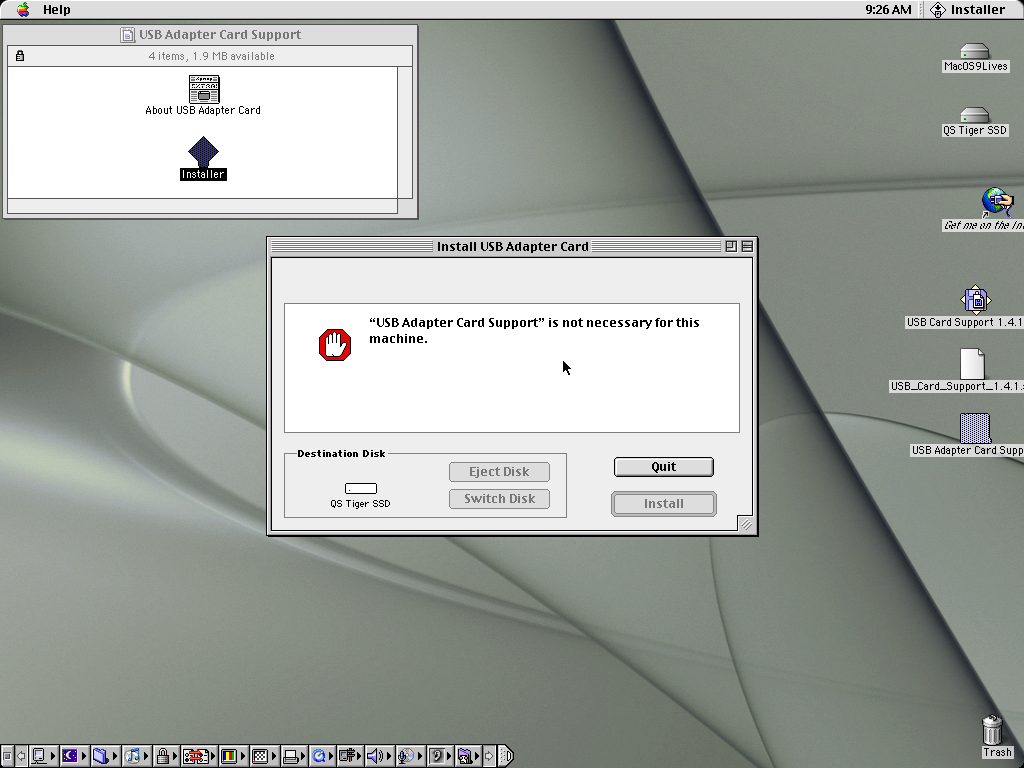Click the Eject Disk button

tap(499, 472)
